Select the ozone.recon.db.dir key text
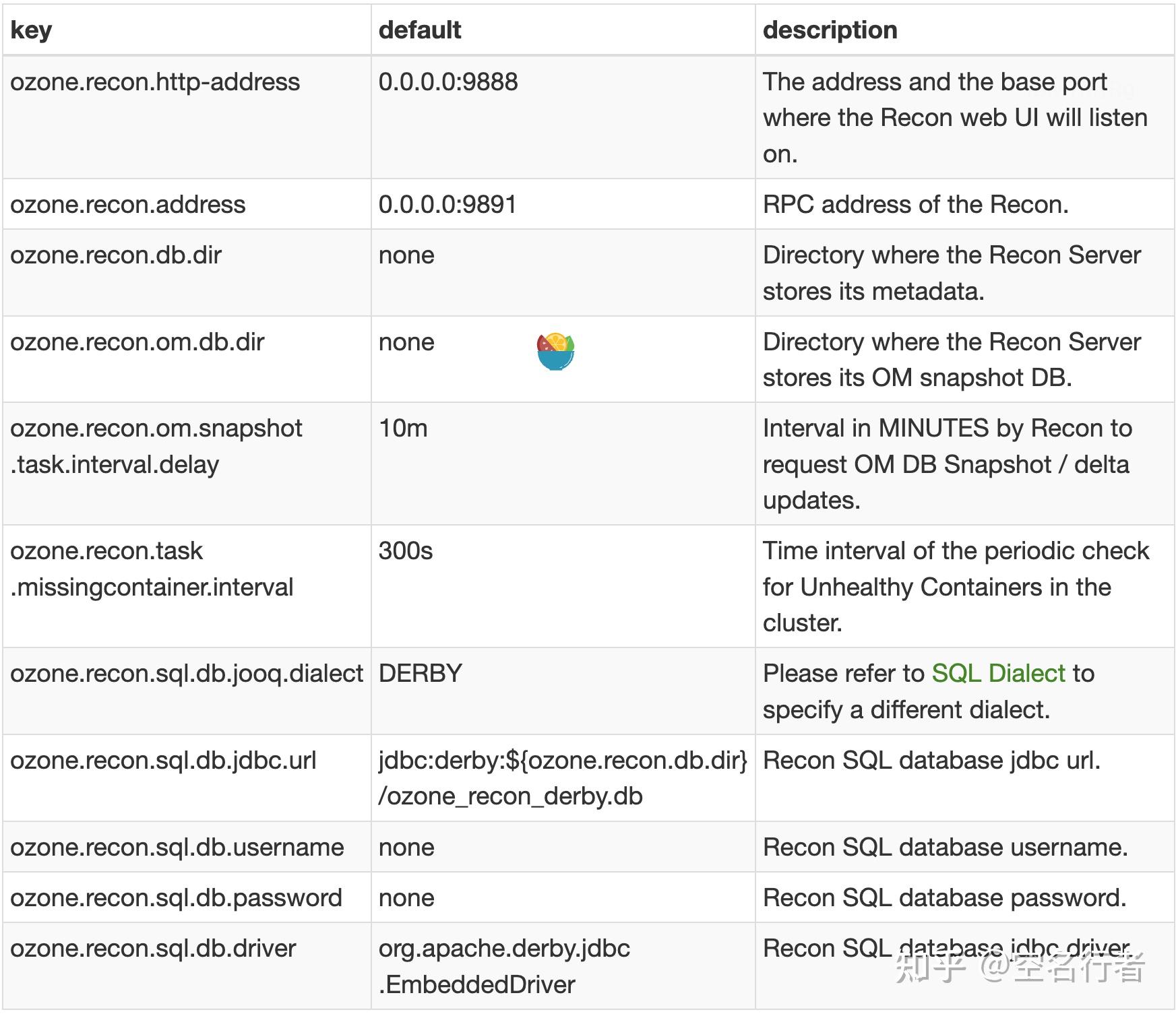1176x1014 pixels. (116, 255)
